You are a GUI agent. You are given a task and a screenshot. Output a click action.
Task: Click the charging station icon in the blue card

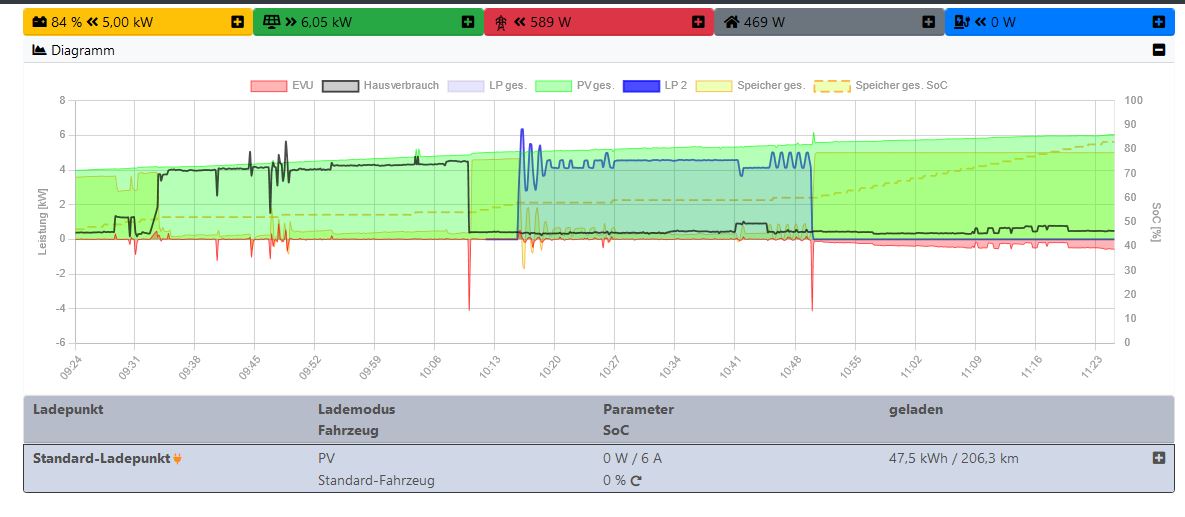point(961,22)
